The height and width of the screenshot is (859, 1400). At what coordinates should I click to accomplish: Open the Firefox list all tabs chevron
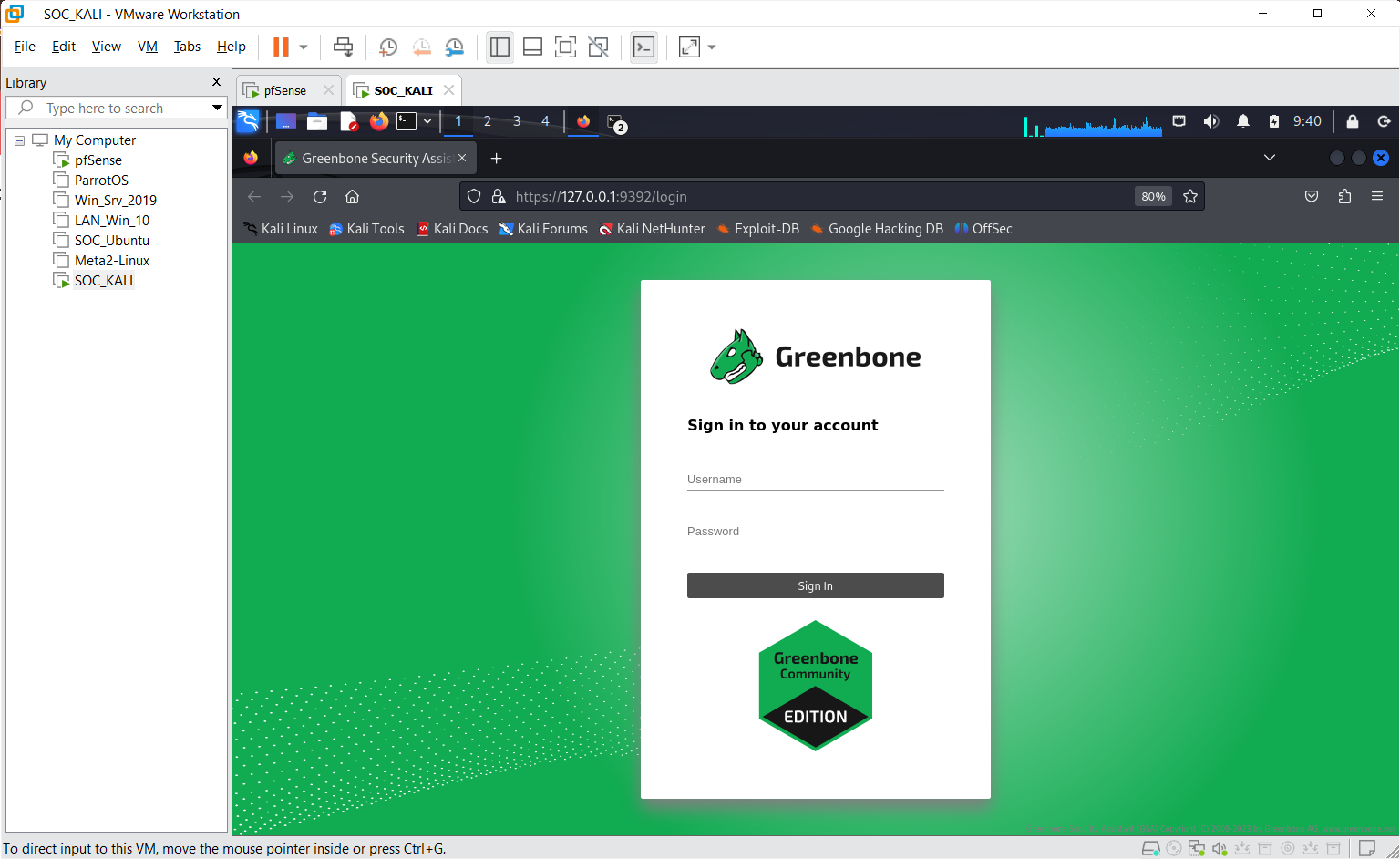tap(1270, 158)
